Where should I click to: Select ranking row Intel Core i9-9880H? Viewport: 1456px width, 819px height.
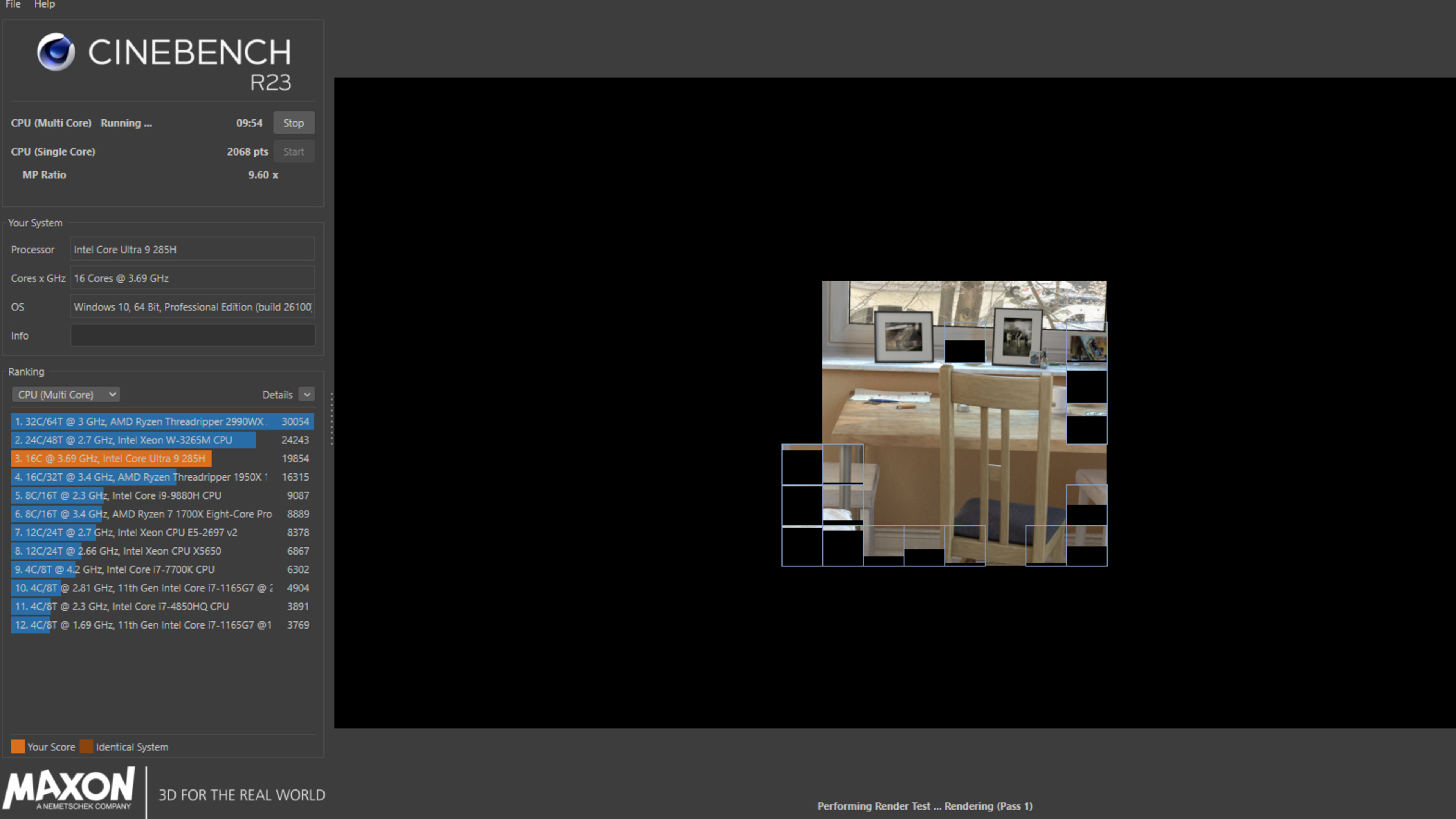coord(162,495)
